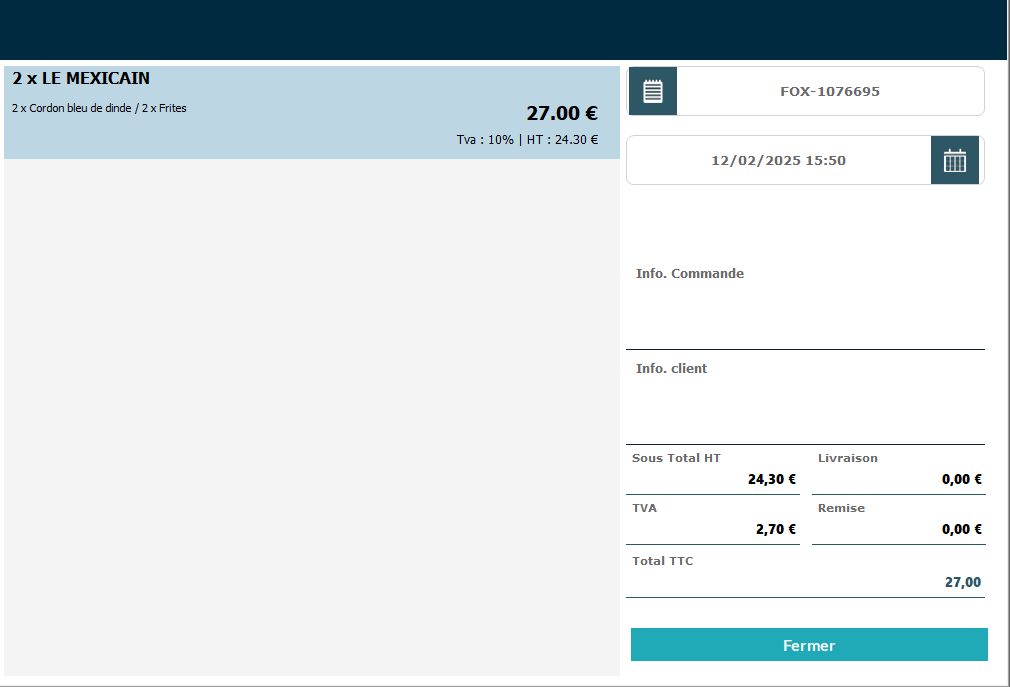The height and width of the screenshot is (687, 1010).
Task: Click the Total TTC label
Action: click(x=662, y=561)
